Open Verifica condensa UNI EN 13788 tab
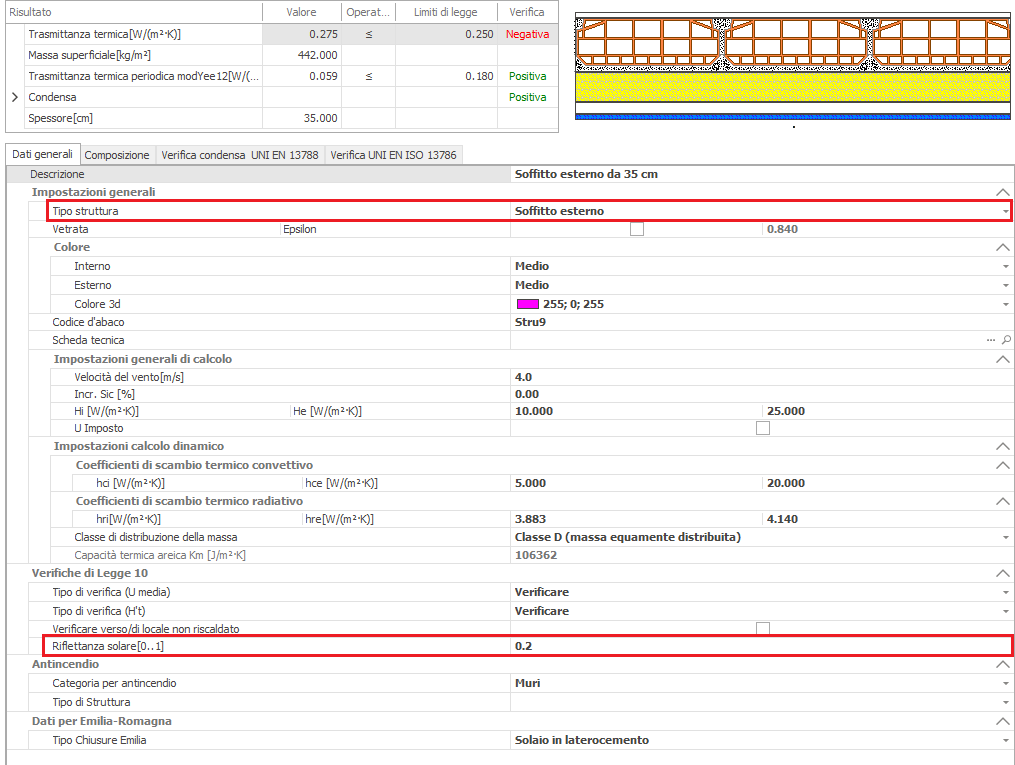Screen dimensions: 1015x765 pos(239,155)
